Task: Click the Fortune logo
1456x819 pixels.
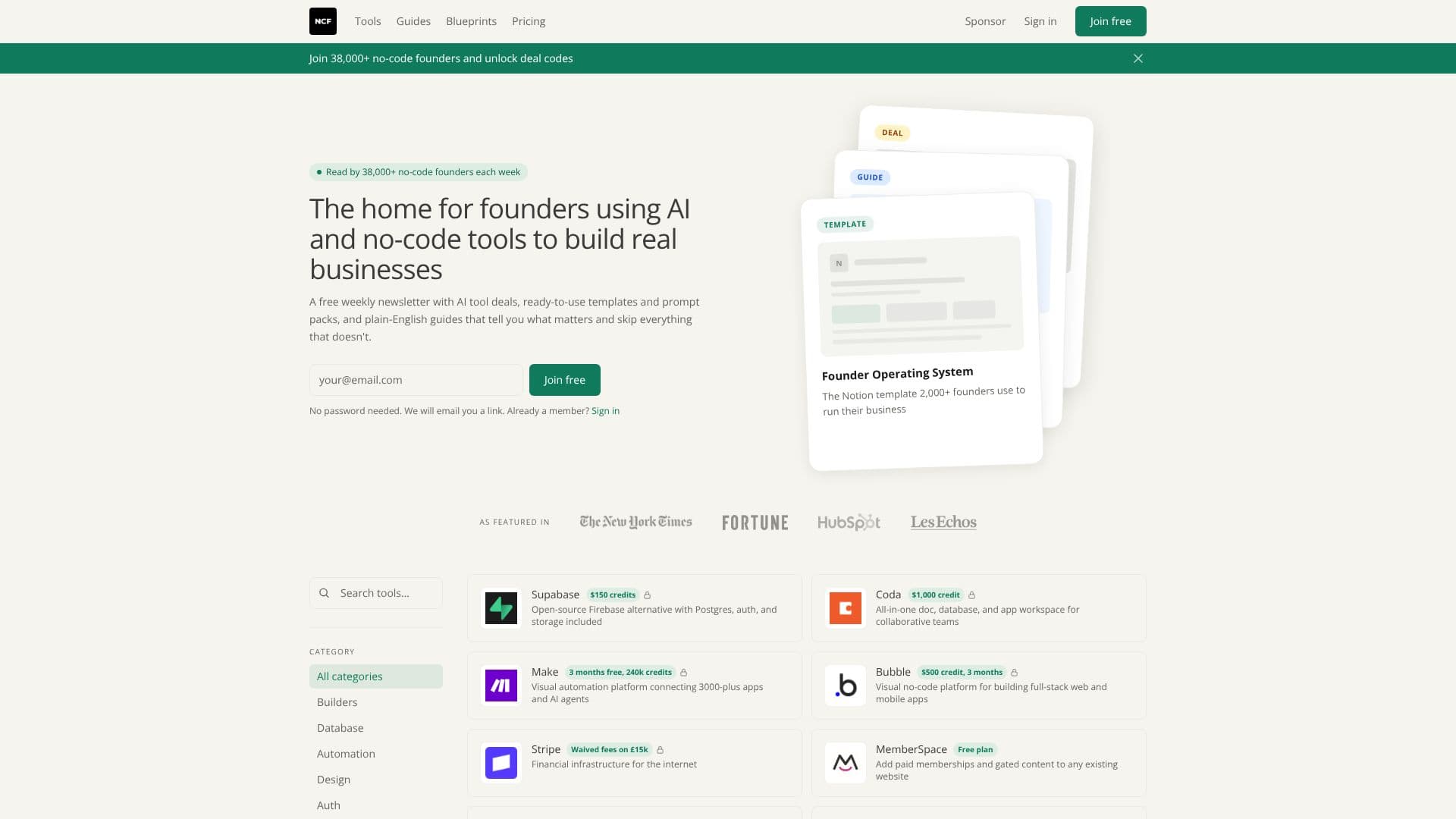Action: (755, 522)
